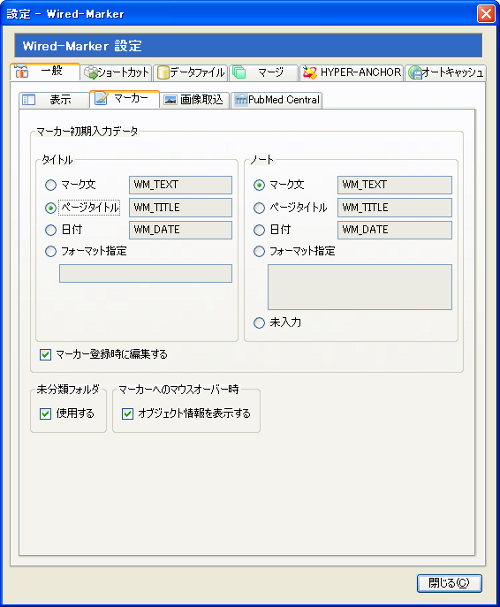Open the ショートカット tab icon

pos(91,73)
